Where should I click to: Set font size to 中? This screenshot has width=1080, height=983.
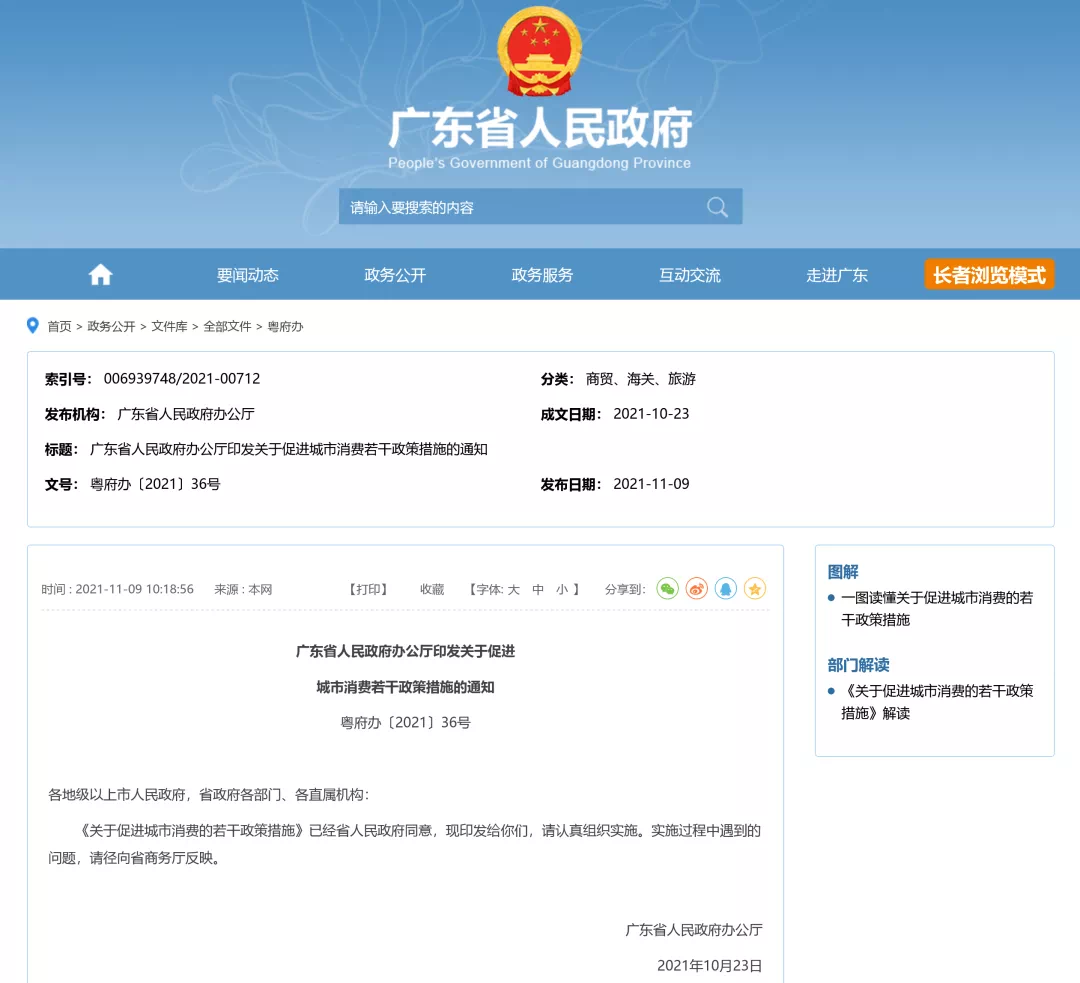tap(538, 590)
